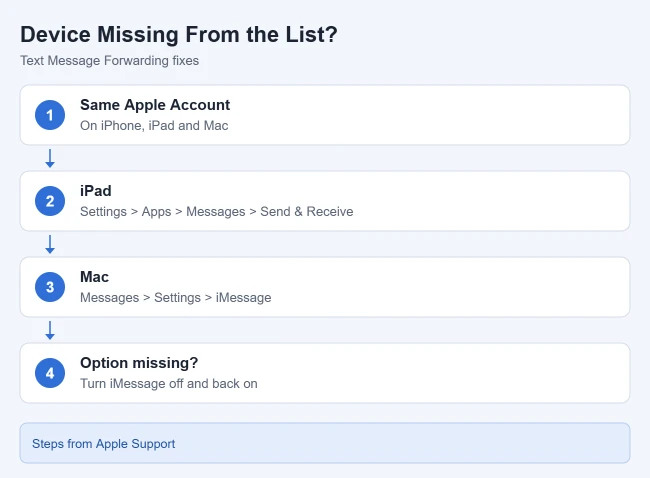Image resolution: width=650 pixels, height=478 pixels.
Task: Click the 'Mac' step title
Action: point(95,277)
